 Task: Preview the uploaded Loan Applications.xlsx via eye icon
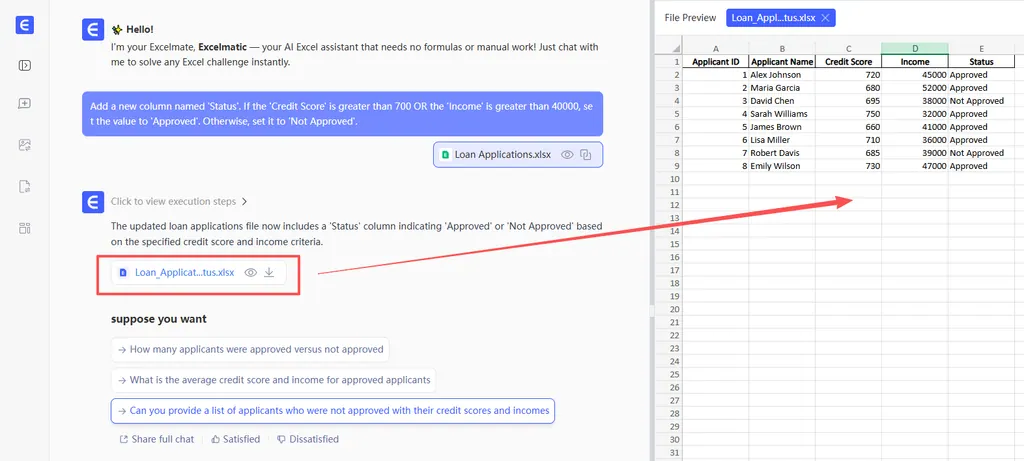567,155
